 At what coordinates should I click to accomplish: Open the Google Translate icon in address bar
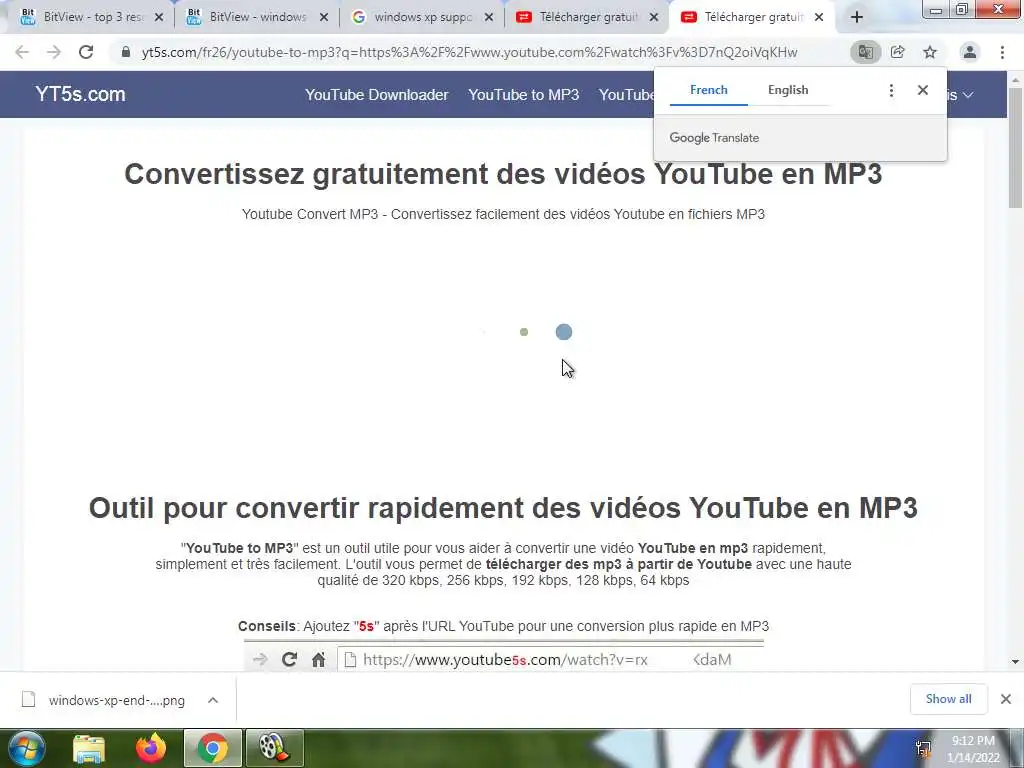pos(865,52)
